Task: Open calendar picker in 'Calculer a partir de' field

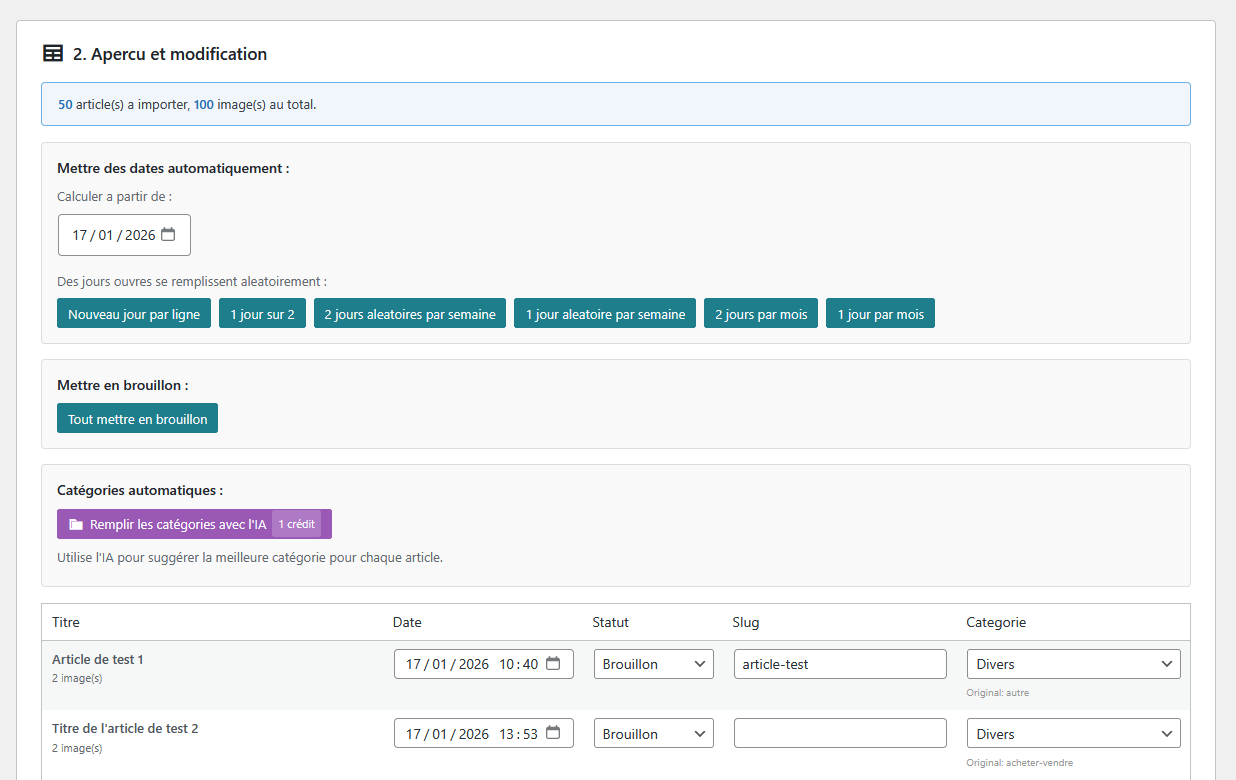Action: click(168, 235)
